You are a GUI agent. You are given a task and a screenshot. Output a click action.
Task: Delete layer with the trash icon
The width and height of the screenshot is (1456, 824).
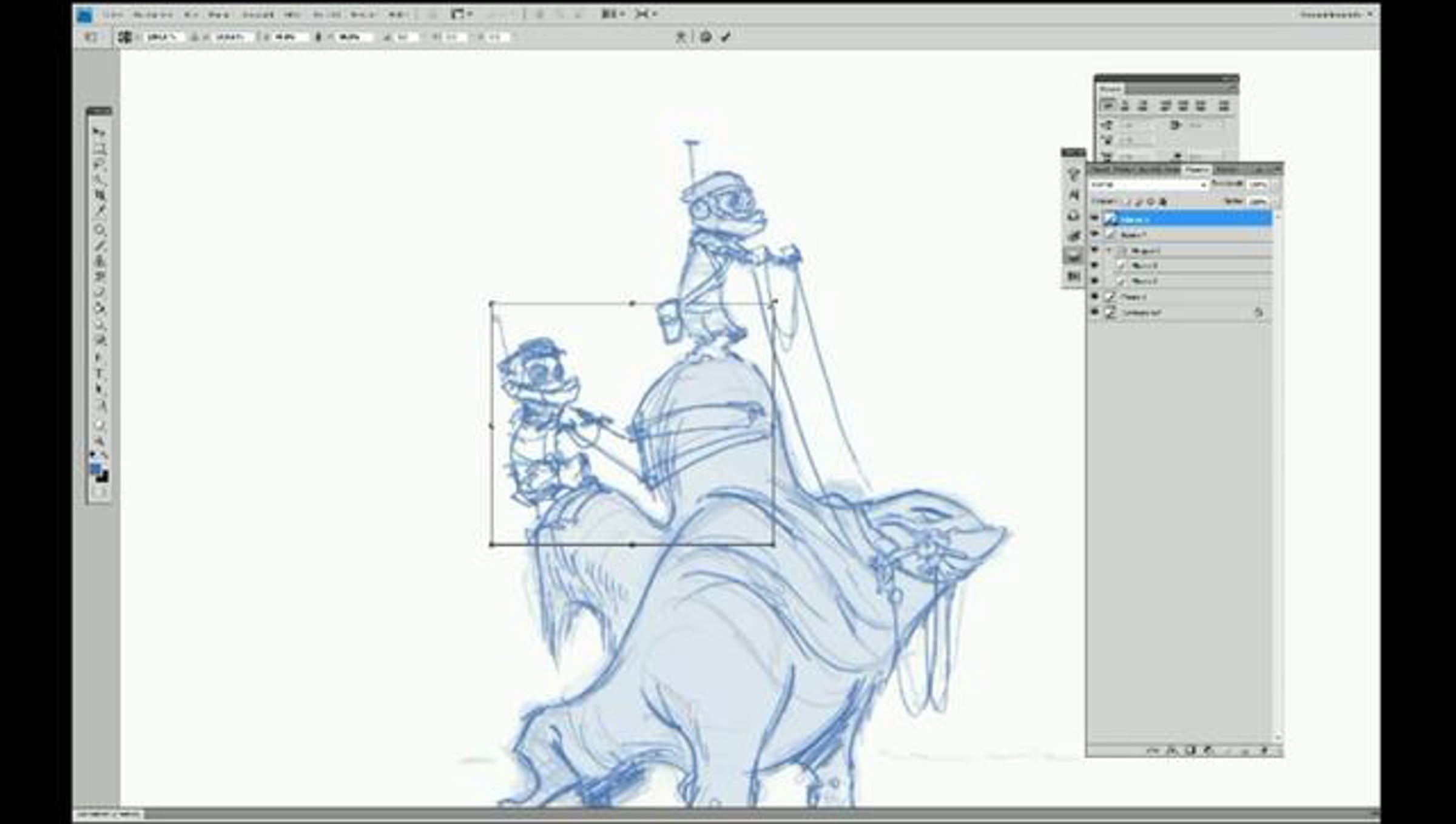(1264, 751)
